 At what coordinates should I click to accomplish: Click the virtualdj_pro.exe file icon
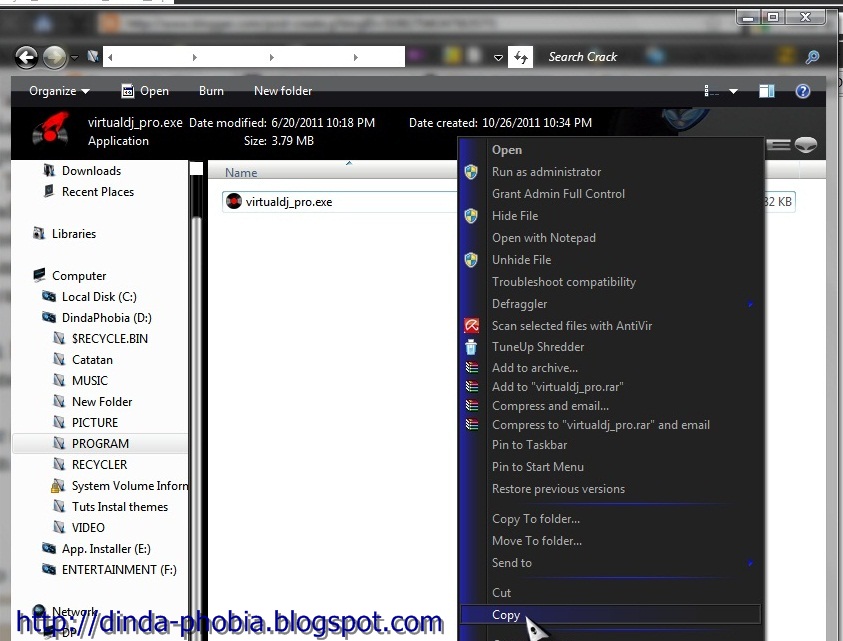[234, 202]
